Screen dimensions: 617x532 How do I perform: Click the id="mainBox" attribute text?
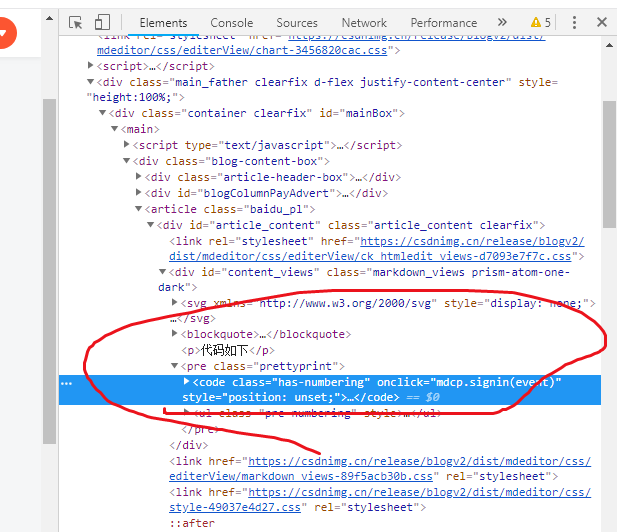click(358, 113)
